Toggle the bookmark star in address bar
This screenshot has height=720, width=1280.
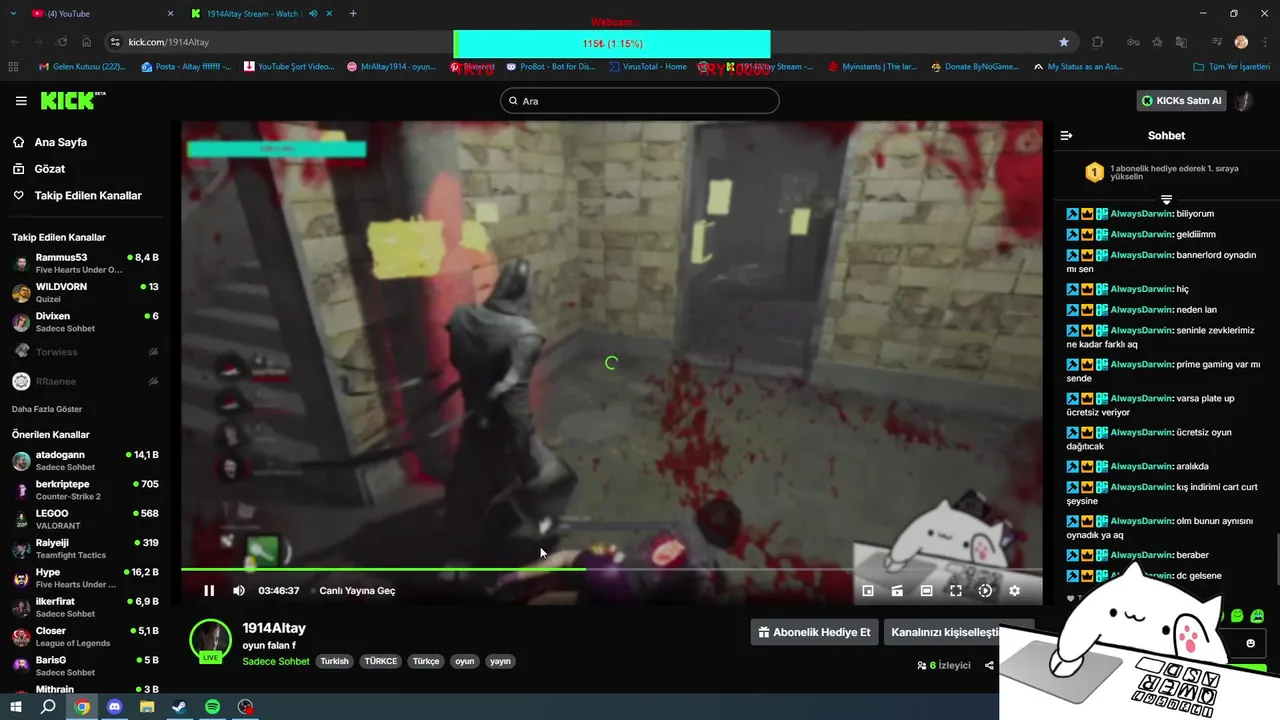(x=1064, y=42)
